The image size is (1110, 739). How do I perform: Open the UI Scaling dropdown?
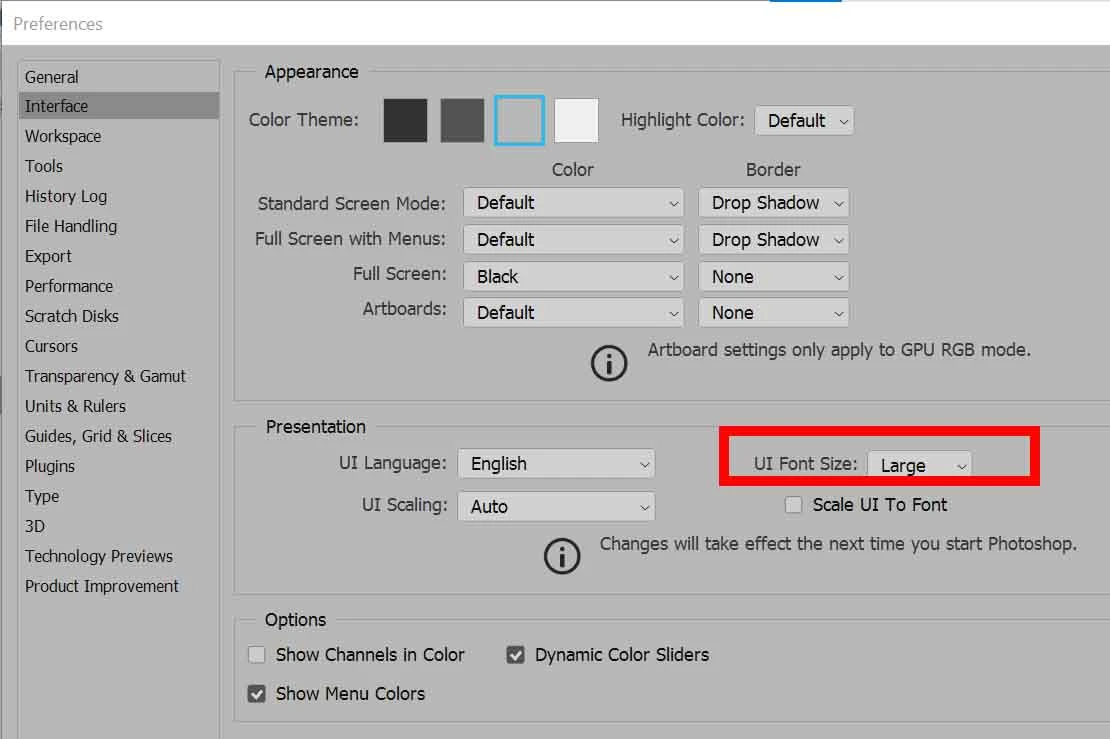click(556, 507)
